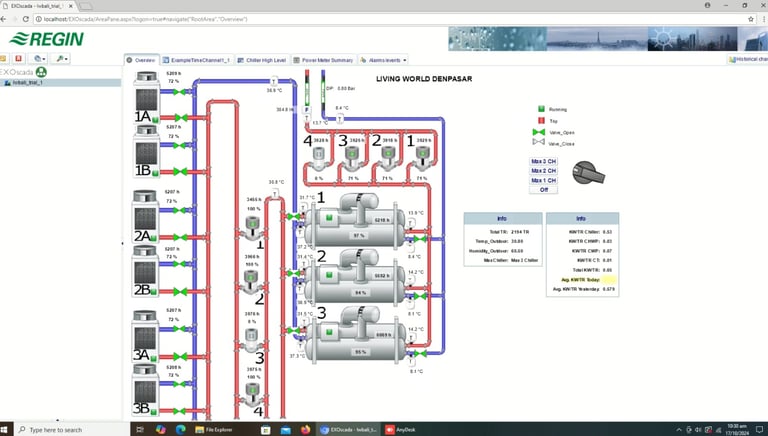Switch to the ExampleTimeChannel1_1 tab
768x436 pixels.
[x=196, y=60]
